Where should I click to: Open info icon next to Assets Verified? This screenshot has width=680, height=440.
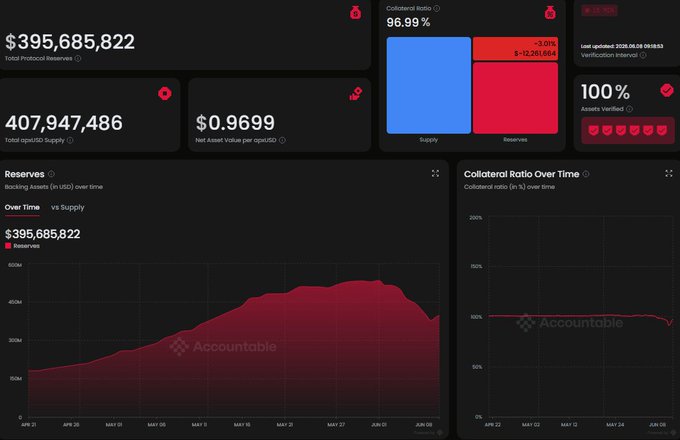coord(629,109)
